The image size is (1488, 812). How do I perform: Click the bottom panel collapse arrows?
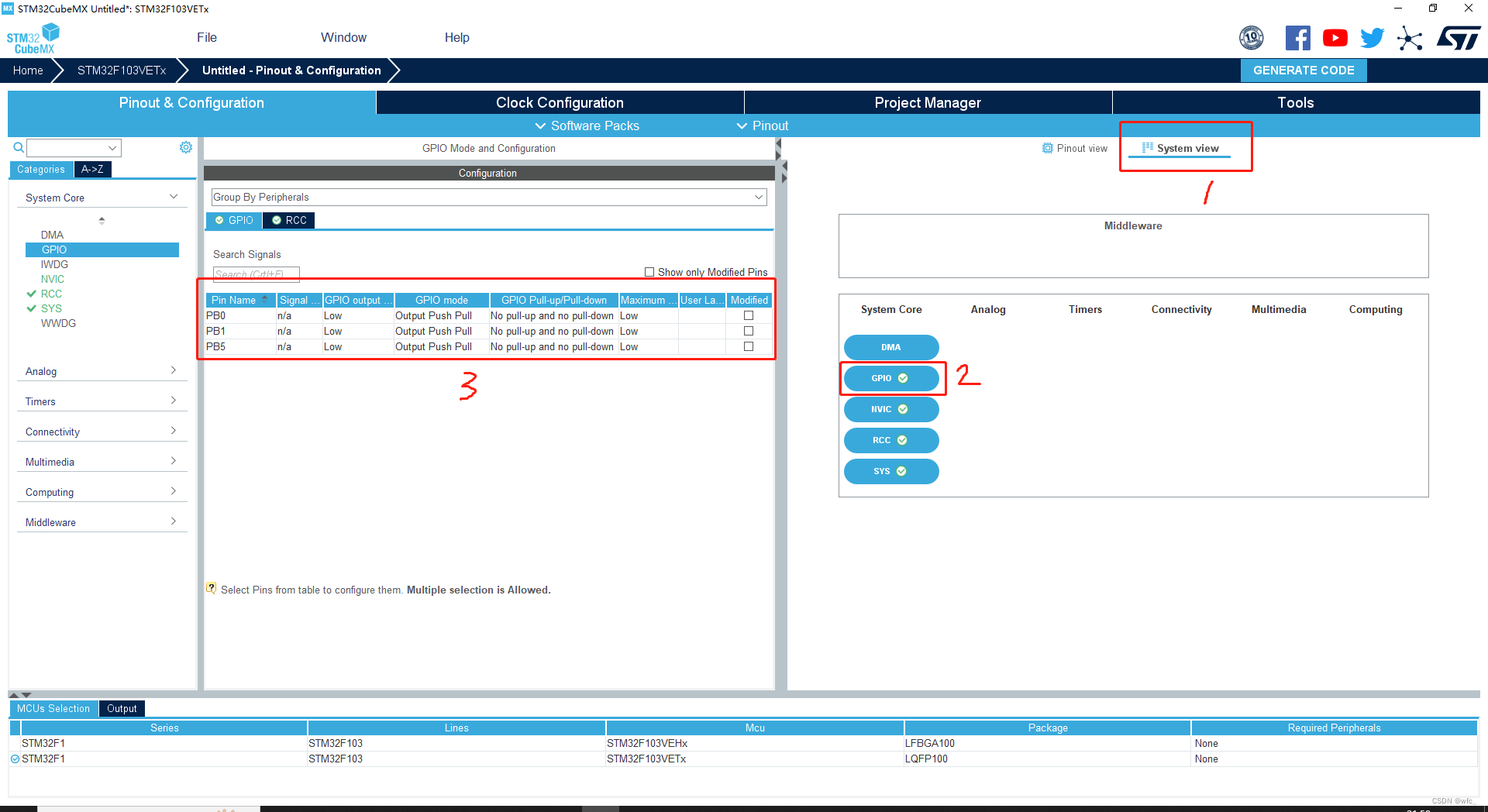(20, 695)
